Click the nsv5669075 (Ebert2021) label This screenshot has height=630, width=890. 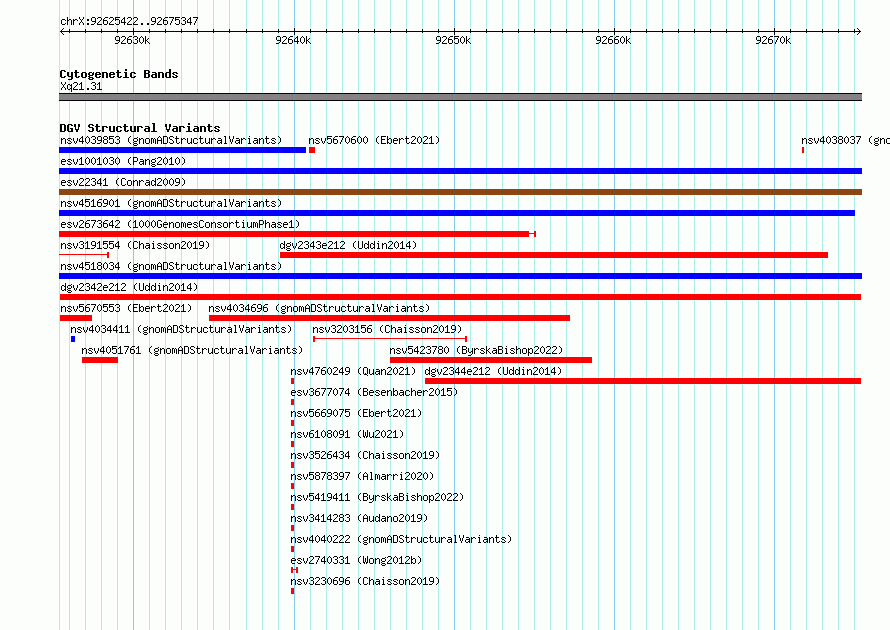coord(356,413)
